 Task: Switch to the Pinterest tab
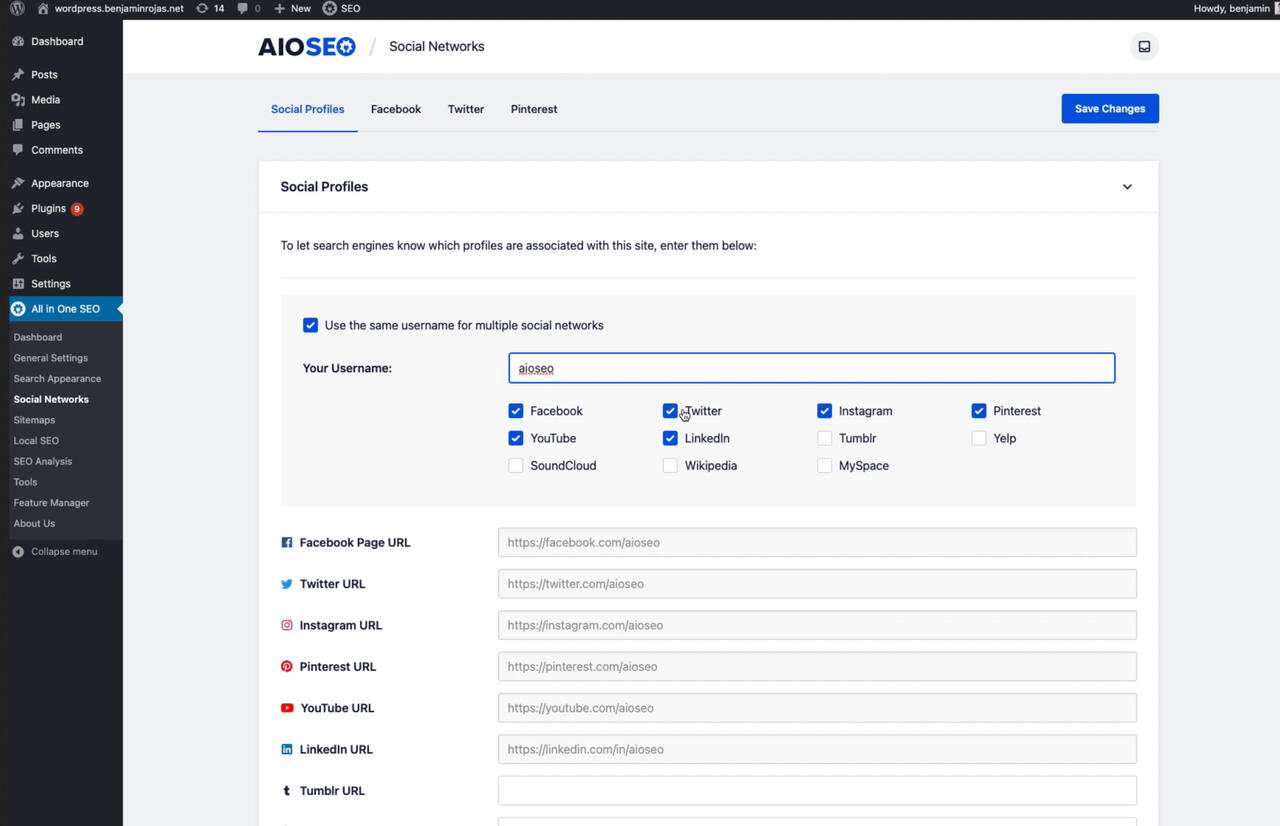(533, 109)
